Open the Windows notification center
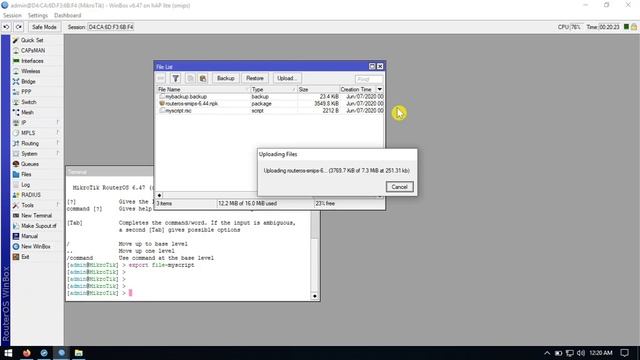Screen dimensions: 640x360 click(624, 353)
